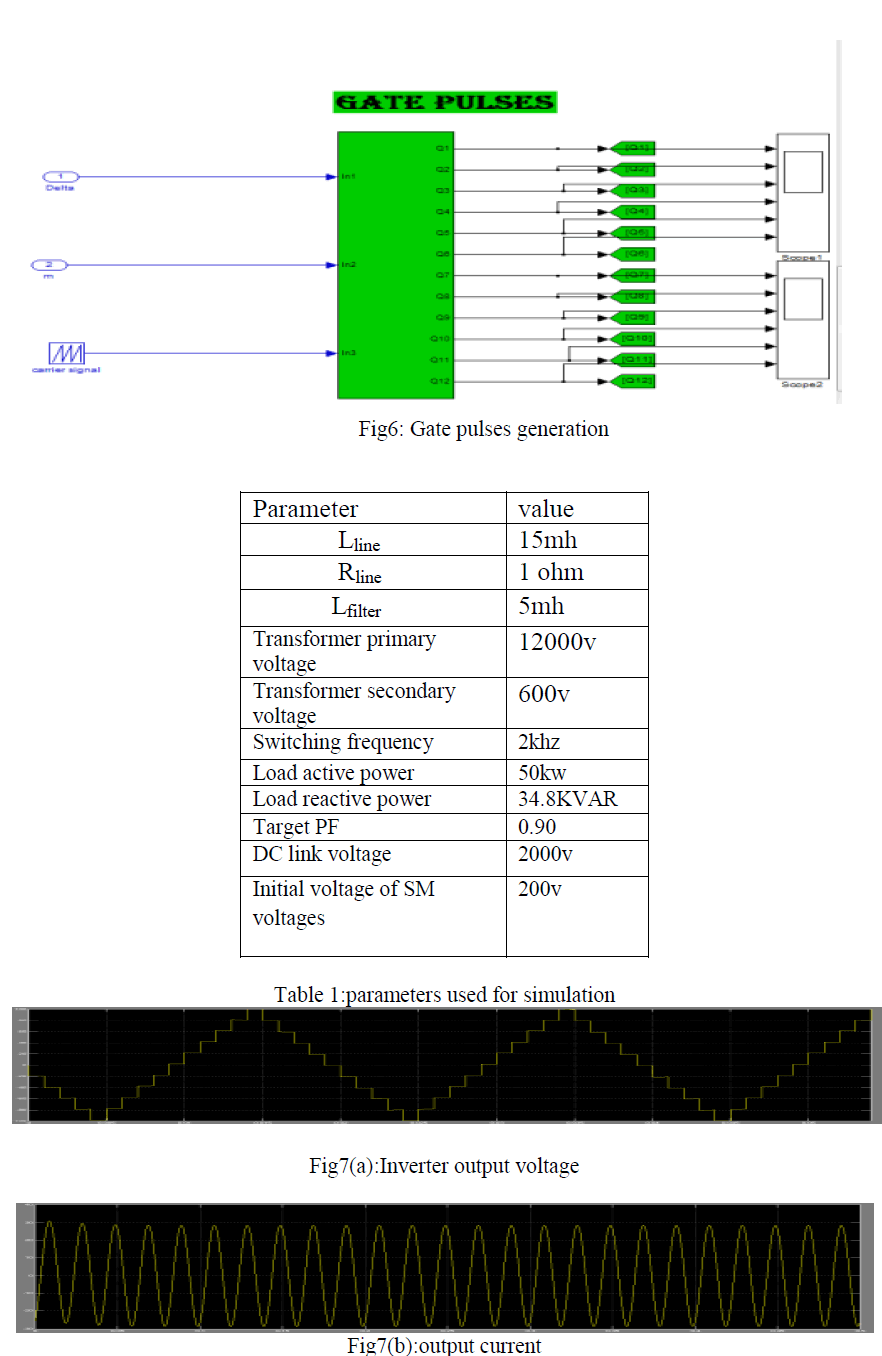Select the Q9 Goto tag block
Screen dimensions: 882x1356
[632, 317]
